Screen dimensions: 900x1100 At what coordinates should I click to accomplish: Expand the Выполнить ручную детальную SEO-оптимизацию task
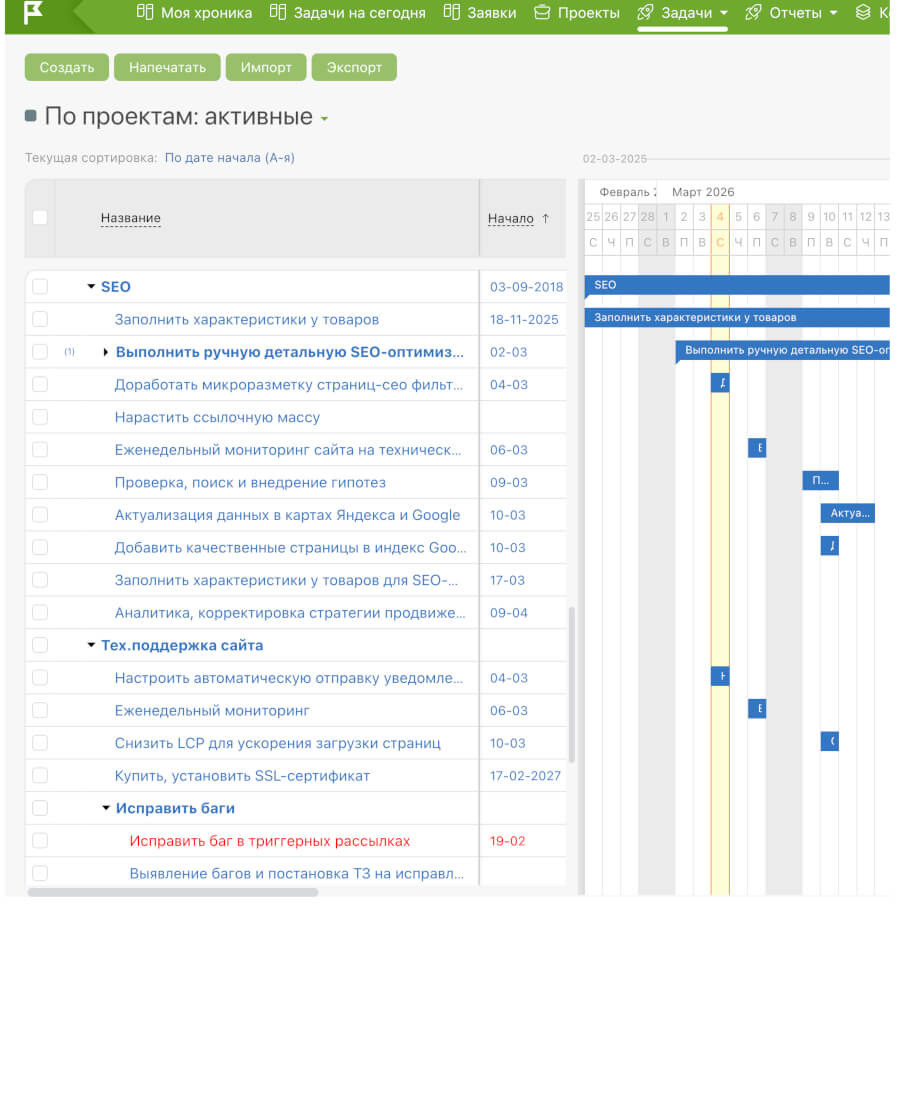[x=106, y=352]
